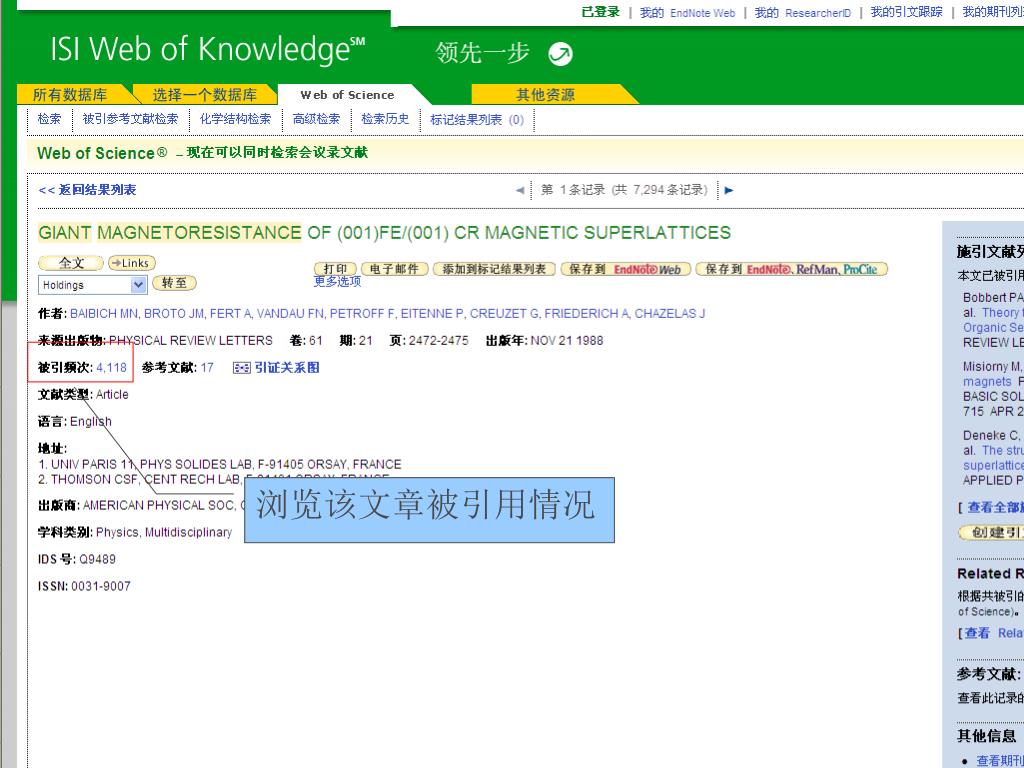
Task: Click PHYSICAL REVIEW LETTERS source text
Action: pyautogui.click(x=191, y=340)
